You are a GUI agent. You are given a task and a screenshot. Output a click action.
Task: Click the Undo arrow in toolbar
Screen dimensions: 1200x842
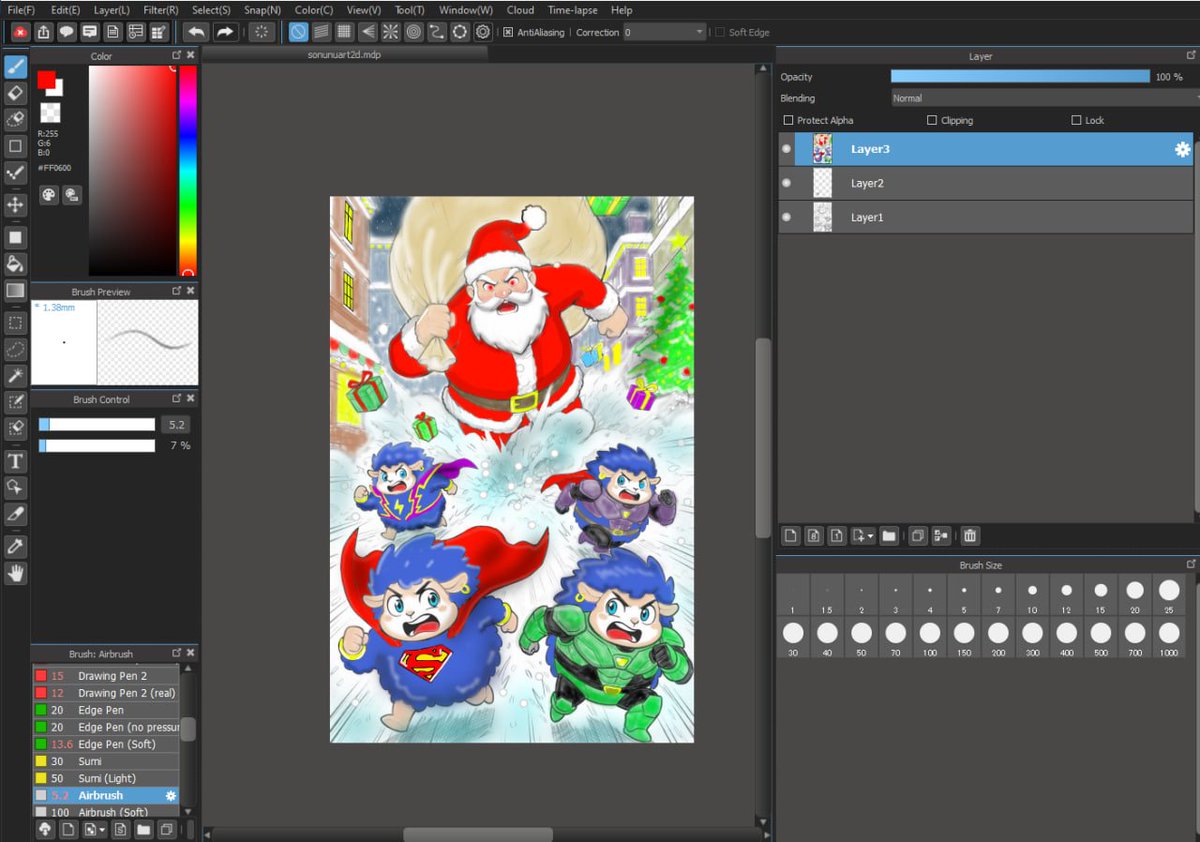pos(196,32)
